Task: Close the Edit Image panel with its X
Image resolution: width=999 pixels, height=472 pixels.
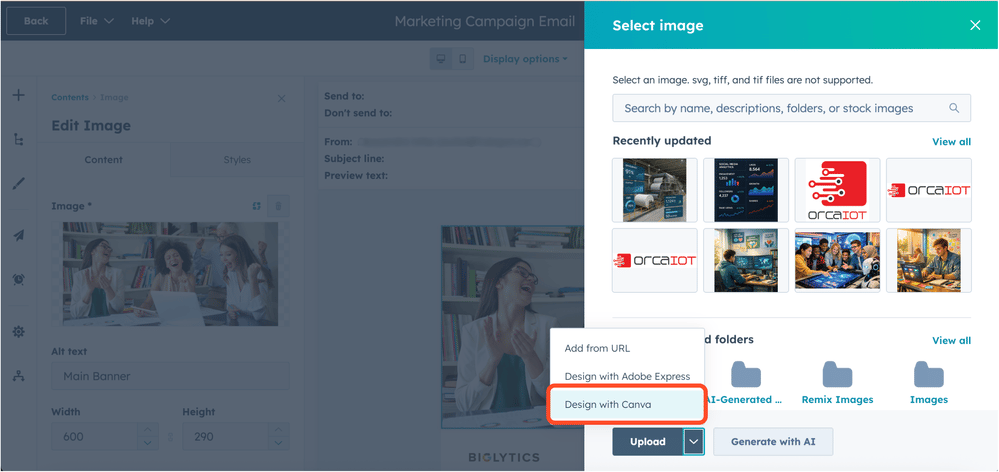Action: point(282,98)
